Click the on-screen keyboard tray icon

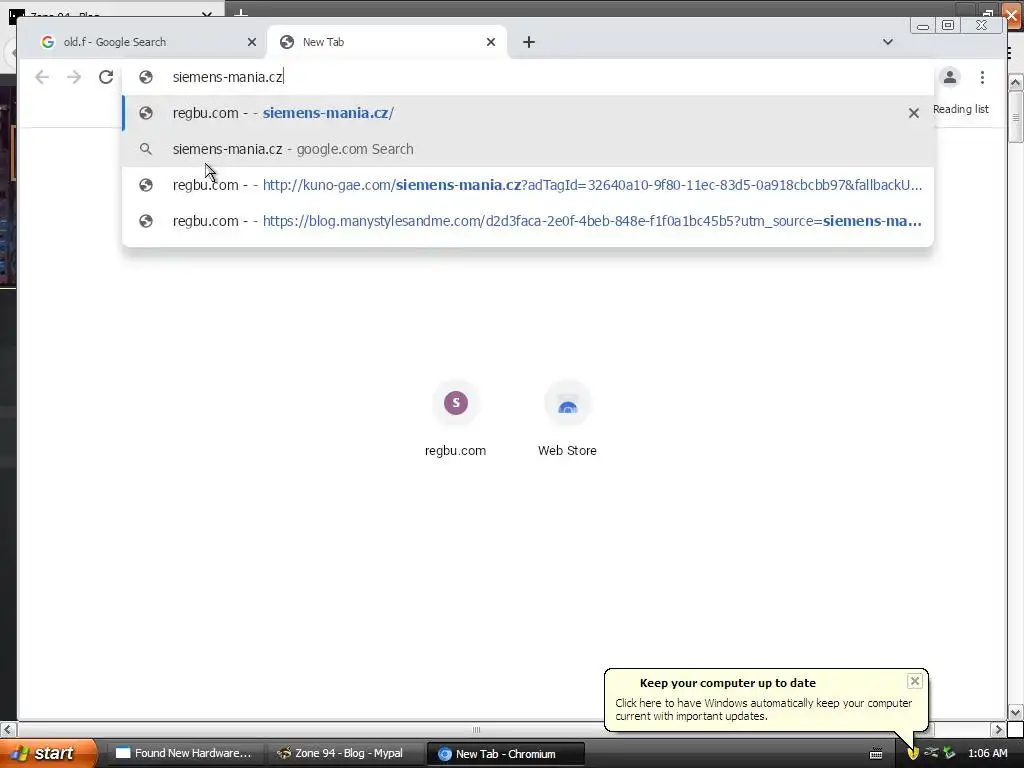pyautogui.click(x=876, y=754)
